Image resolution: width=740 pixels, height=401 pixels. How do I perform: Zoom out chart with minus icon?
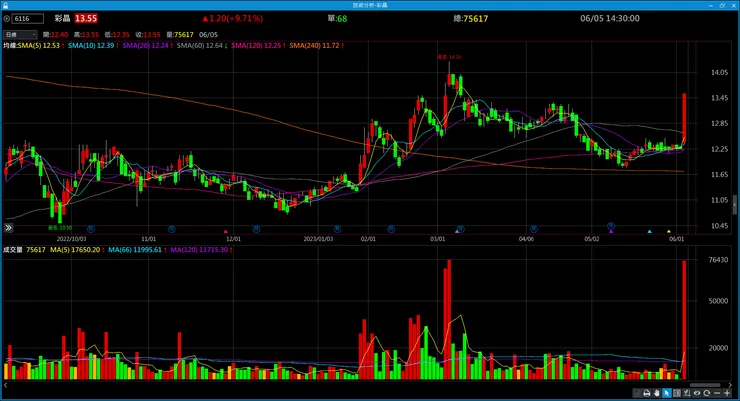[717, 393]
